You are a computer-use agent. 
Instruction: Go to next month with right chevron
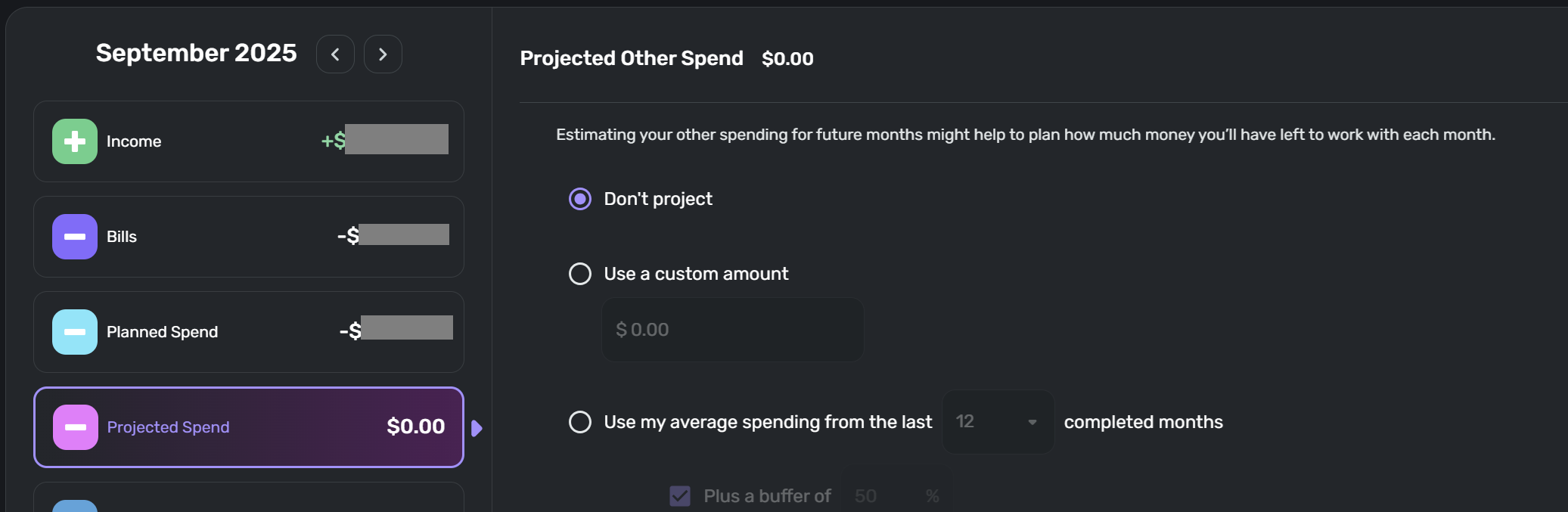(383, 54)
